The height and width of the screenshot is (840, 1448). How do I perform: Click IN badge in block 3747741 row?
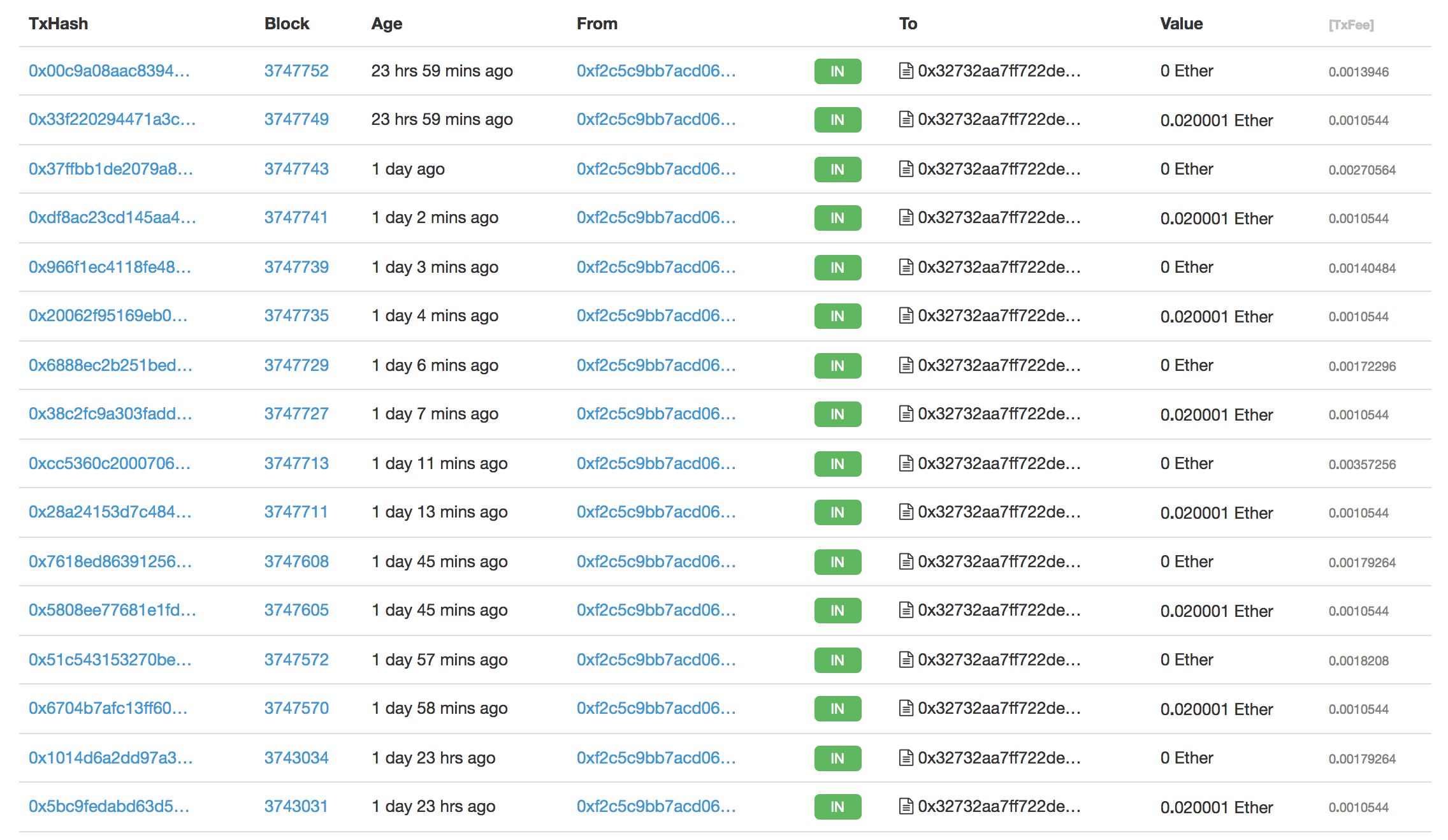coord(837,218)
